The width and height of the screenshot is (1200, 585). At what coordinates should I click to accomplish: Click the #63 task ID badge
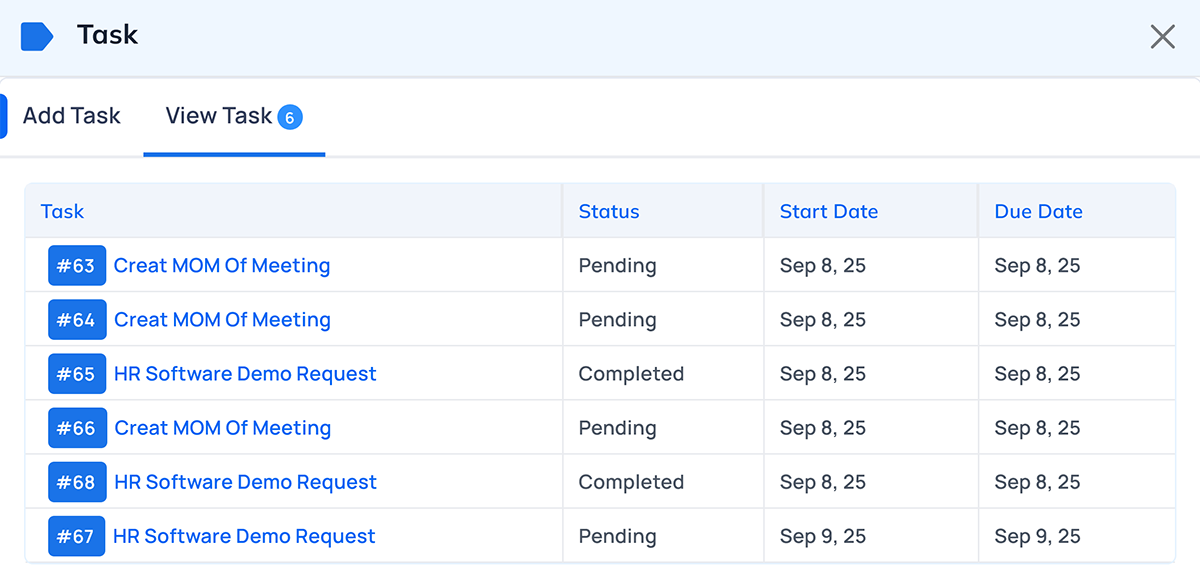[77, 266]
